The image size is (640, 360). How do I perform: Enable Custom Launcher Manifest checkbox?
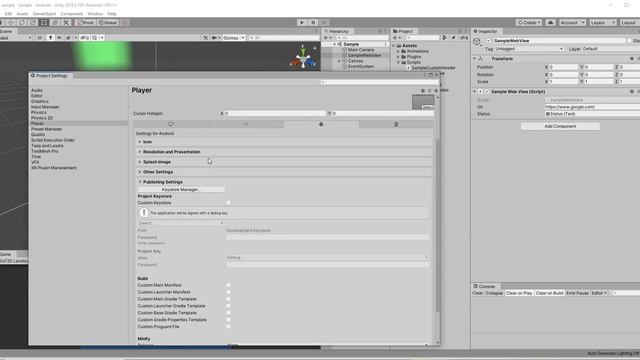pos(229,292)
